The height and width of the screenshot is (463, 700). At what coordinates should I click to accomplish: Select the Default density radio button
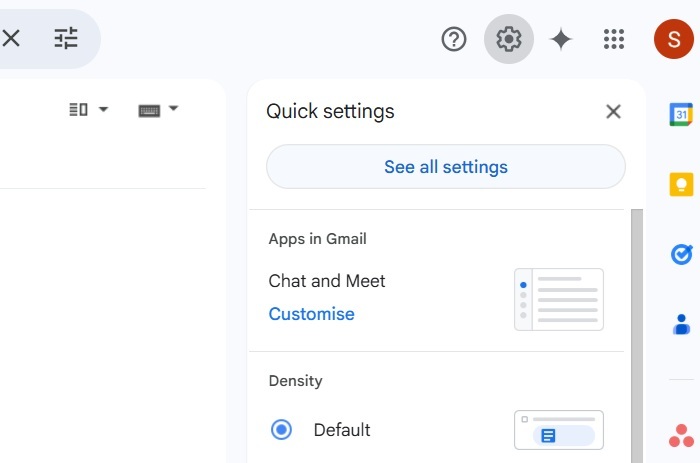tap(281, 430)
